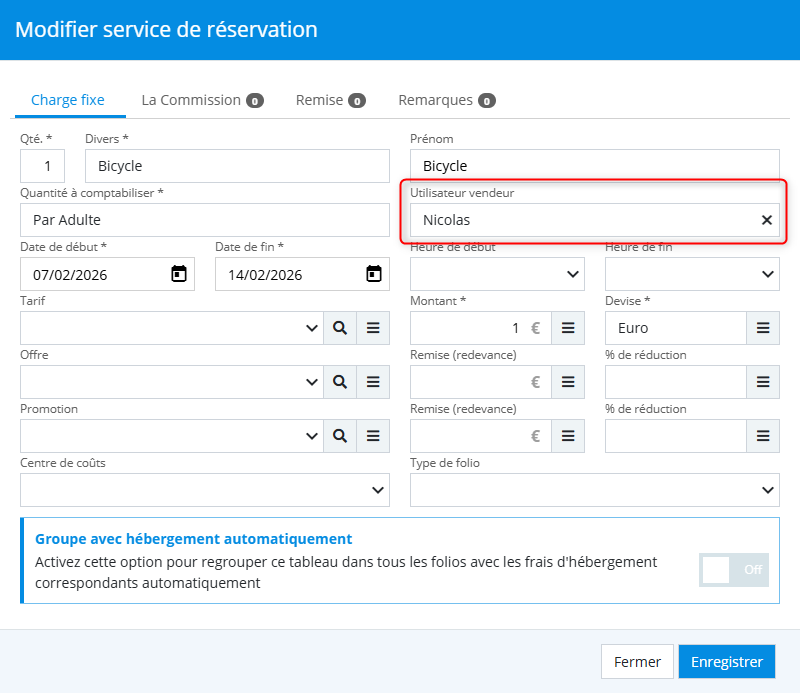The image size is (800, 693).
Task: Open the Tarif list menu icon
Action: [373, 328]
